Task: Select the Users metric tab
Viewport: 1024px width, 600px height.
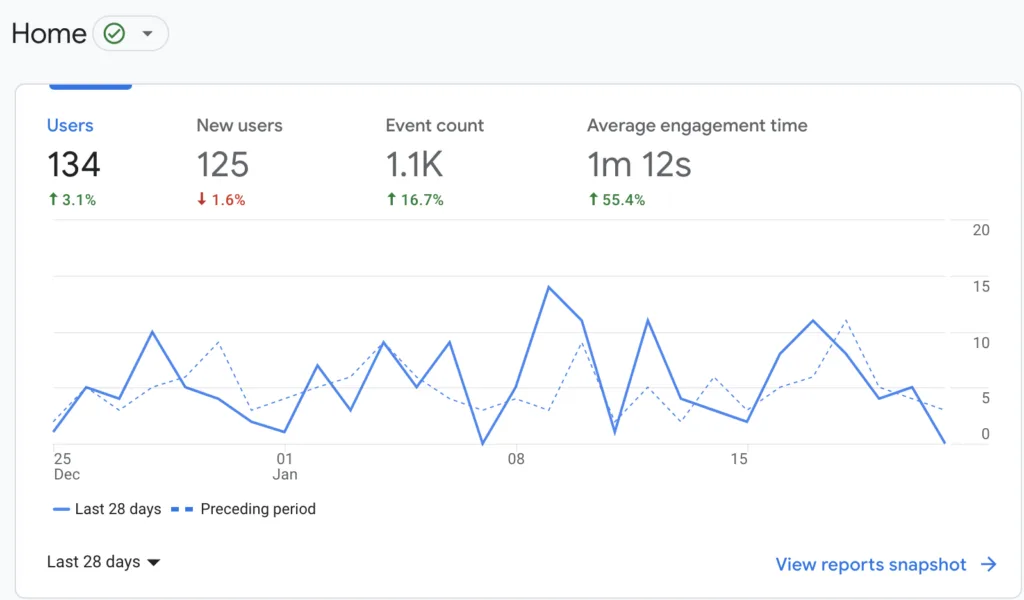Action: pos(70,125)
